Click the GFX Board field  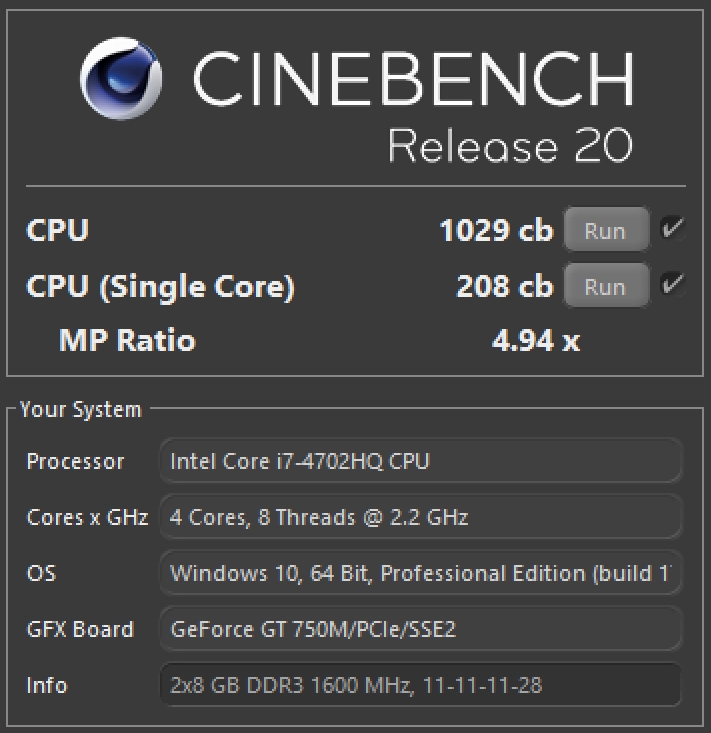click(x=420, y=629)
